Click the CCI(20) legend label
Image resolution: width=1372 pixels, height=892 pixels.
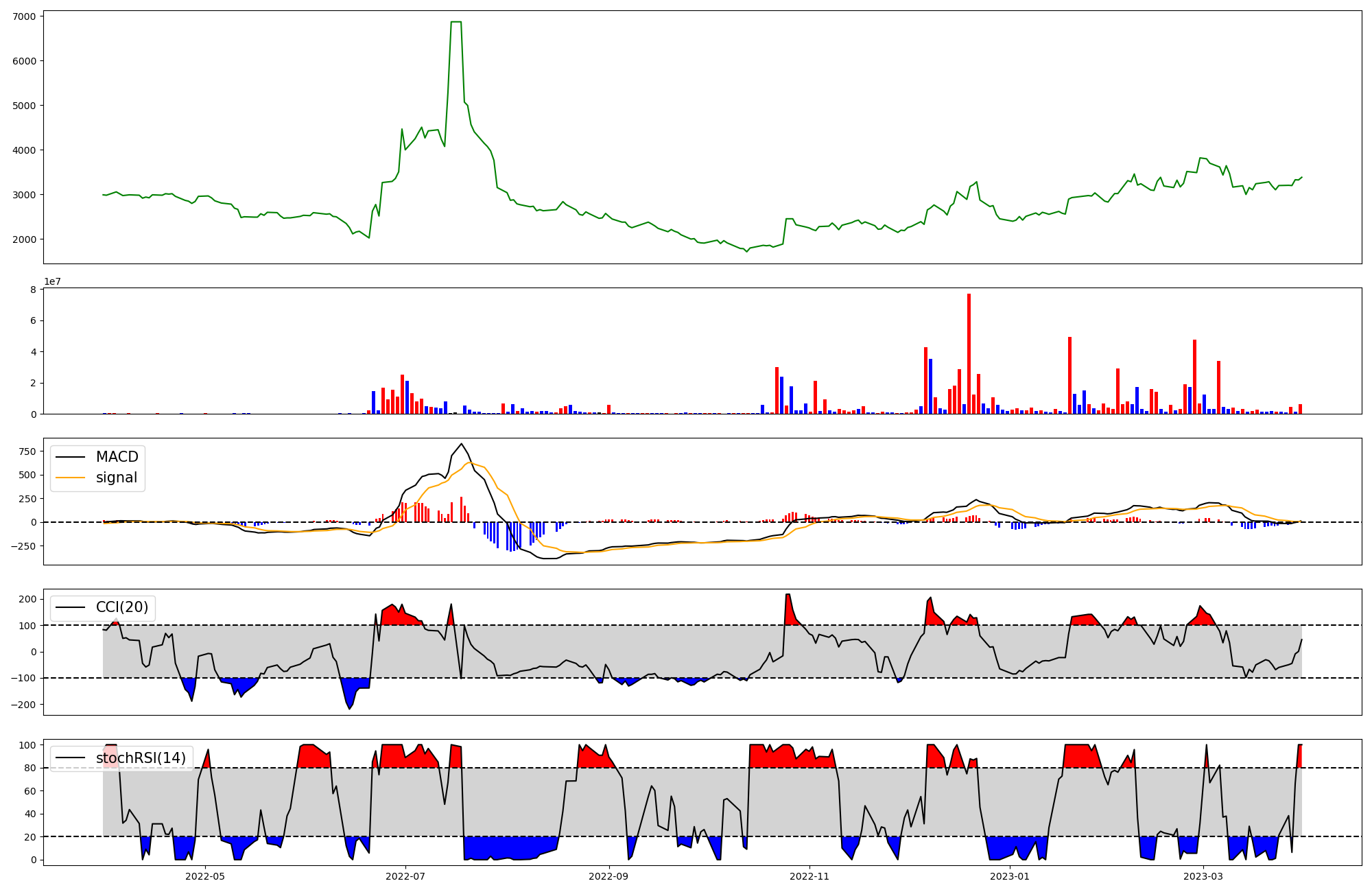(x=122, y=607)
